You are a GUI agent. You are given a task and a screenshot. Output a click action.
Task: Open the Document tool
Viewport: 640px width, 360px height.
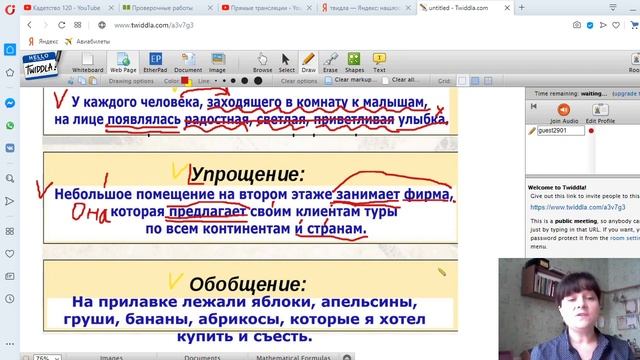pos(188,62)
